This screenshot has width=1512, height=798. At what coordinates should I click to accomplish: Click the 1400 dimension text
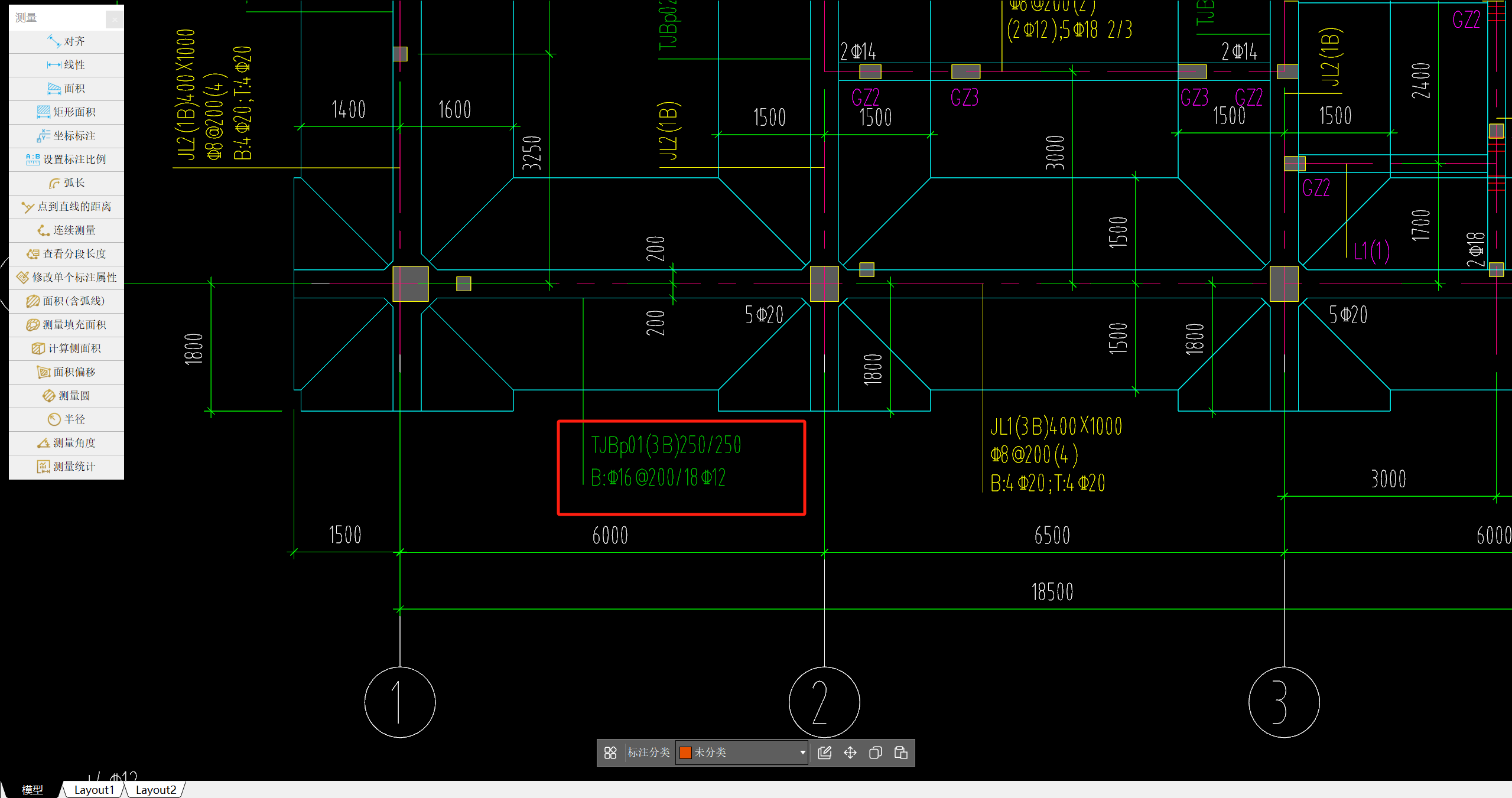(x=349, y=110)
